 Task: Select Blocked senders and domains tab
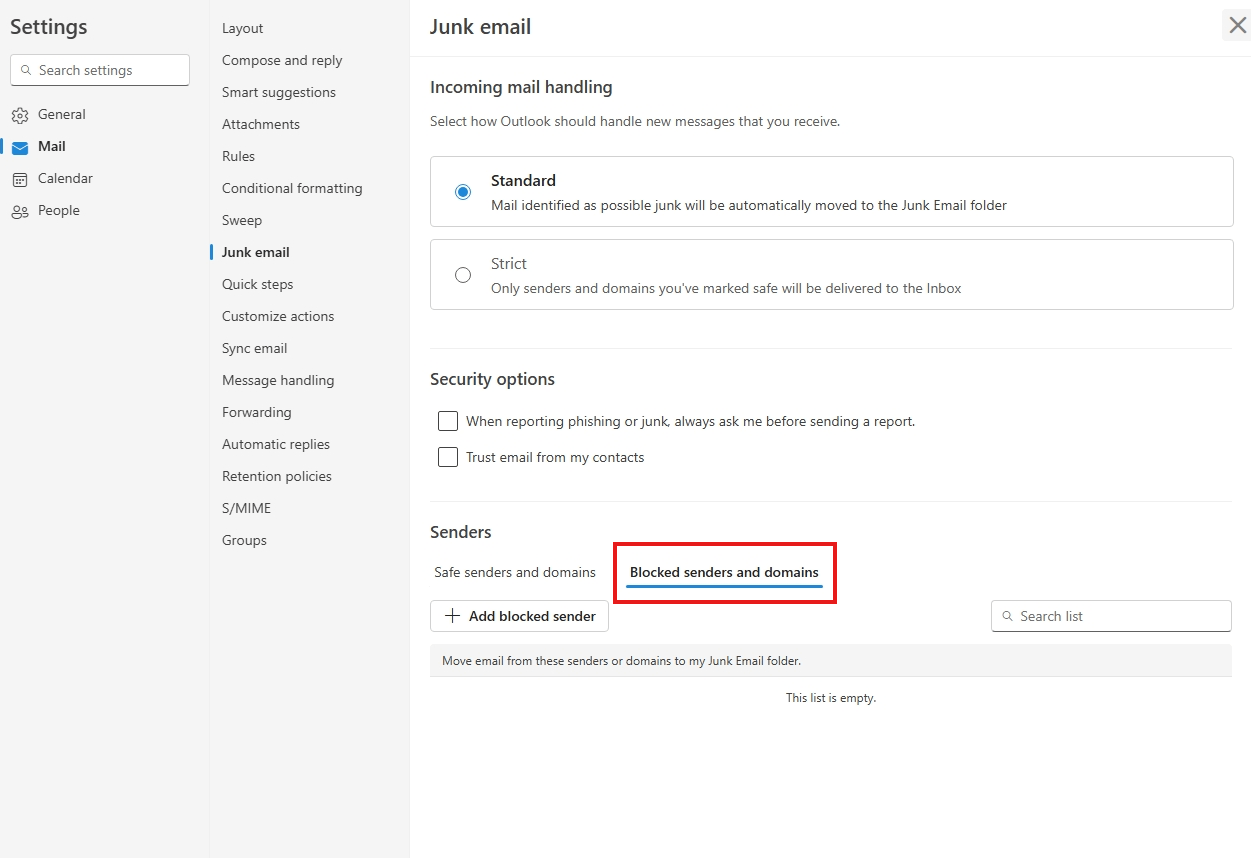[724, 572]
